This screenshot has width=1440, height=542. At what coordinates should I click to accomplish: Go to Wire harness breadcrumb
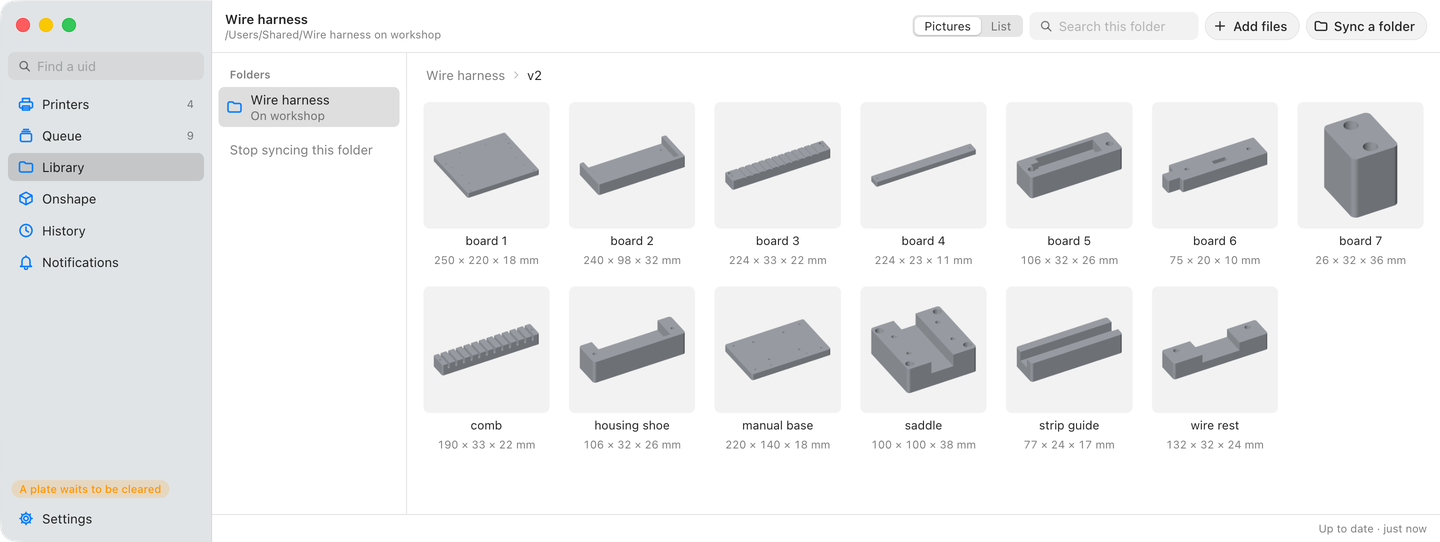[x=465, y=75]
